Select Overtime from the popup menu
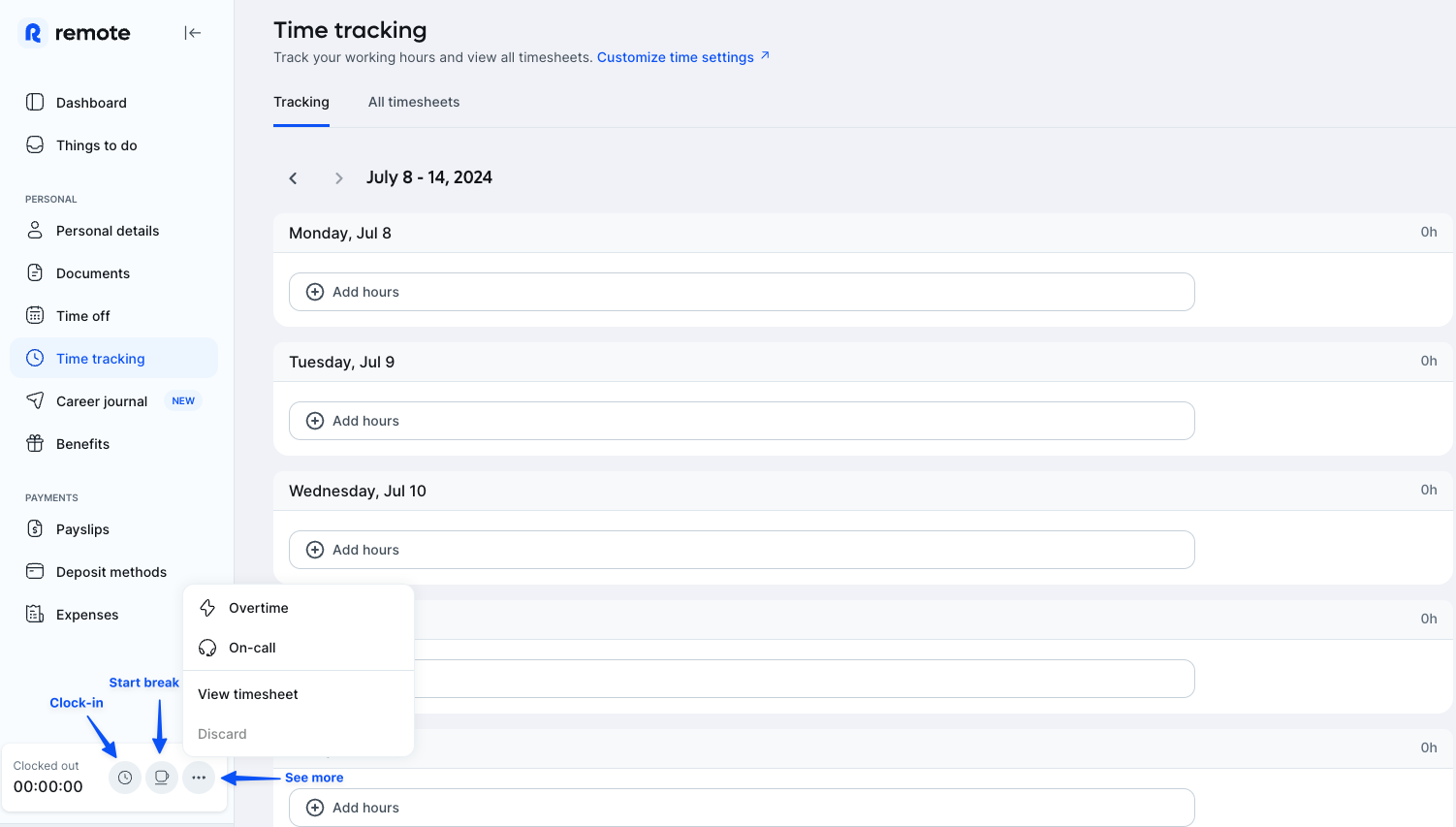This screenshot has height=827, width=1456. click(x=258, y=608)
